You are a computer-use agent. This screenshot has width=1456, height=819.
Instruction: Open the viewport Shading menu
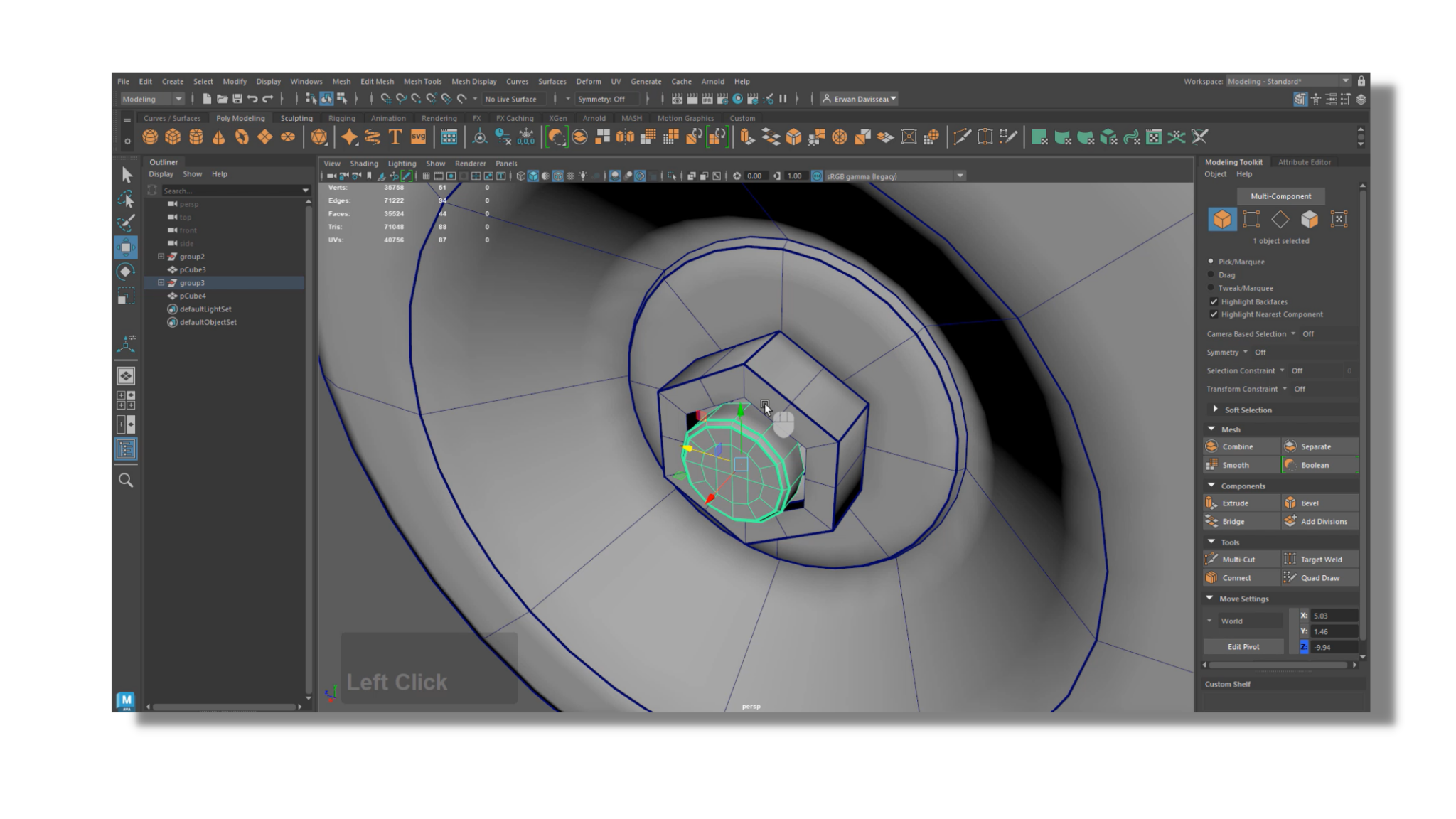[x=364, y=164]
